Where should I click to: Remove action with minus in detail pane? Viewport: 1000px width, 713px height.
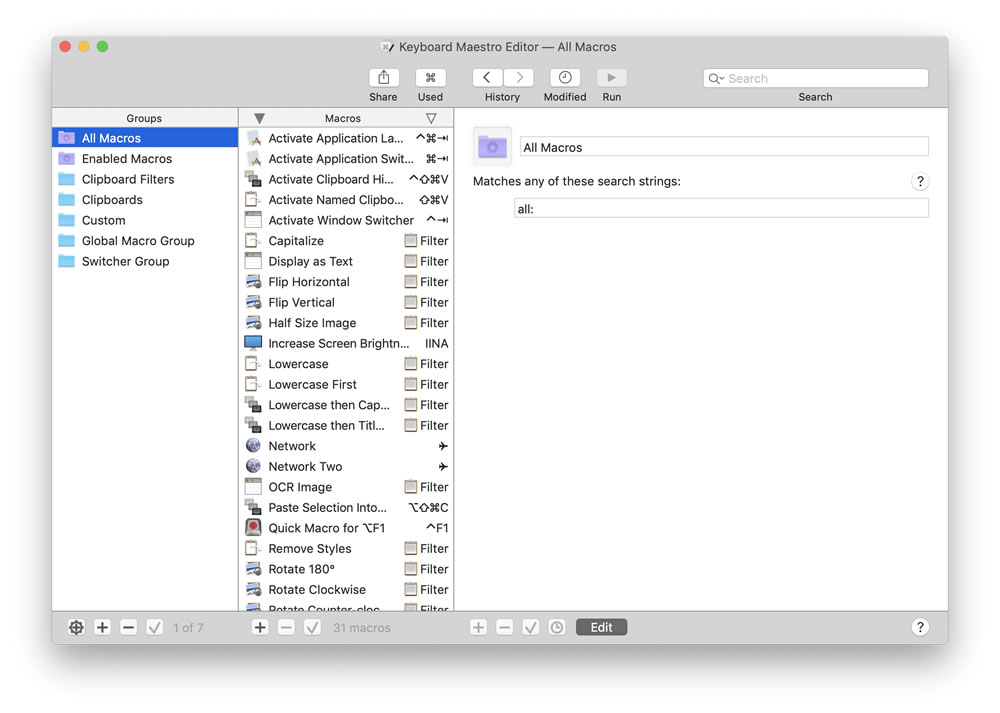click(504, 628)
